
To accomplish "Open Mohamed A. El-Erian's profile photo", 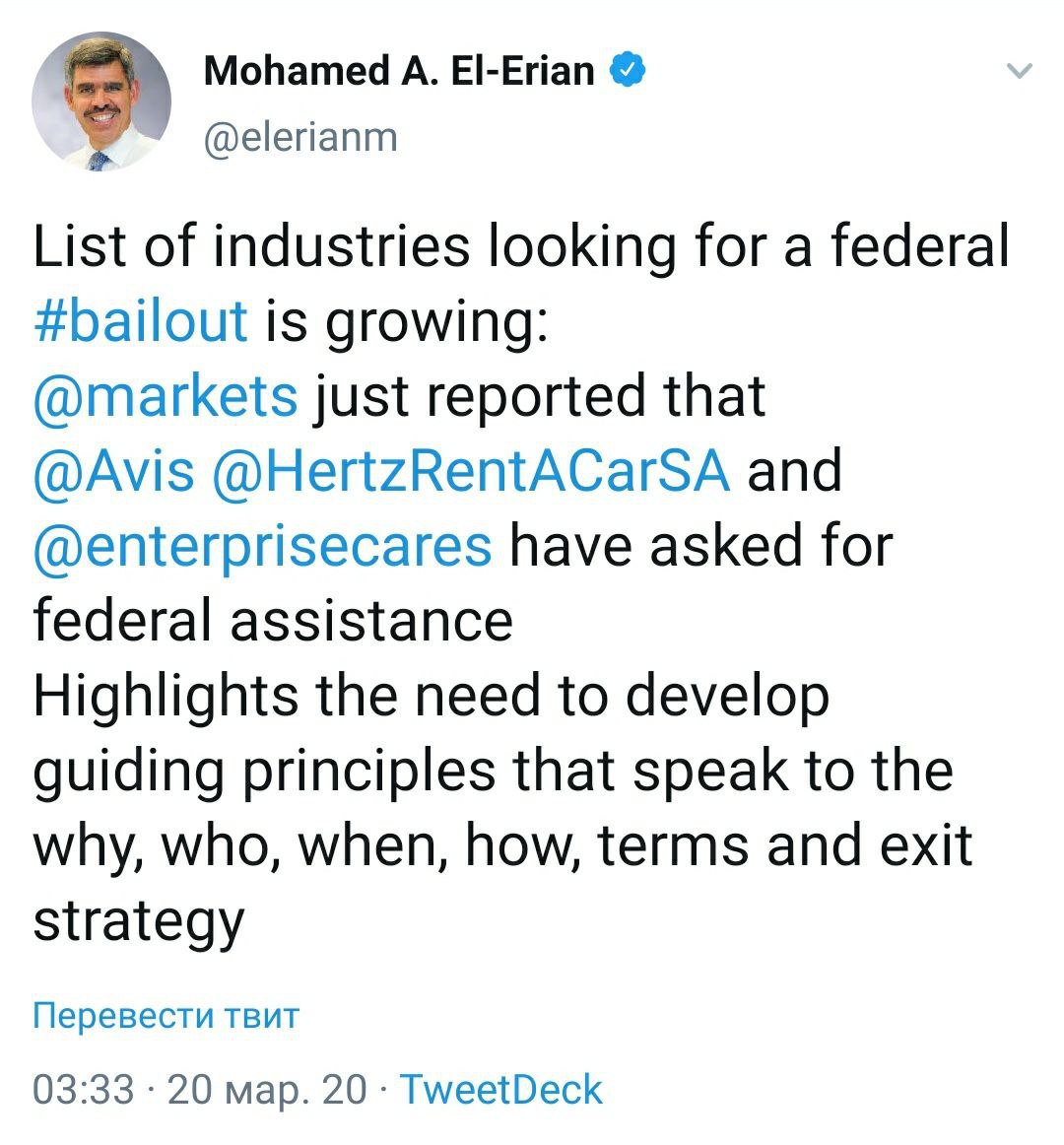I will pyautogui.click(x=101, y=101).
